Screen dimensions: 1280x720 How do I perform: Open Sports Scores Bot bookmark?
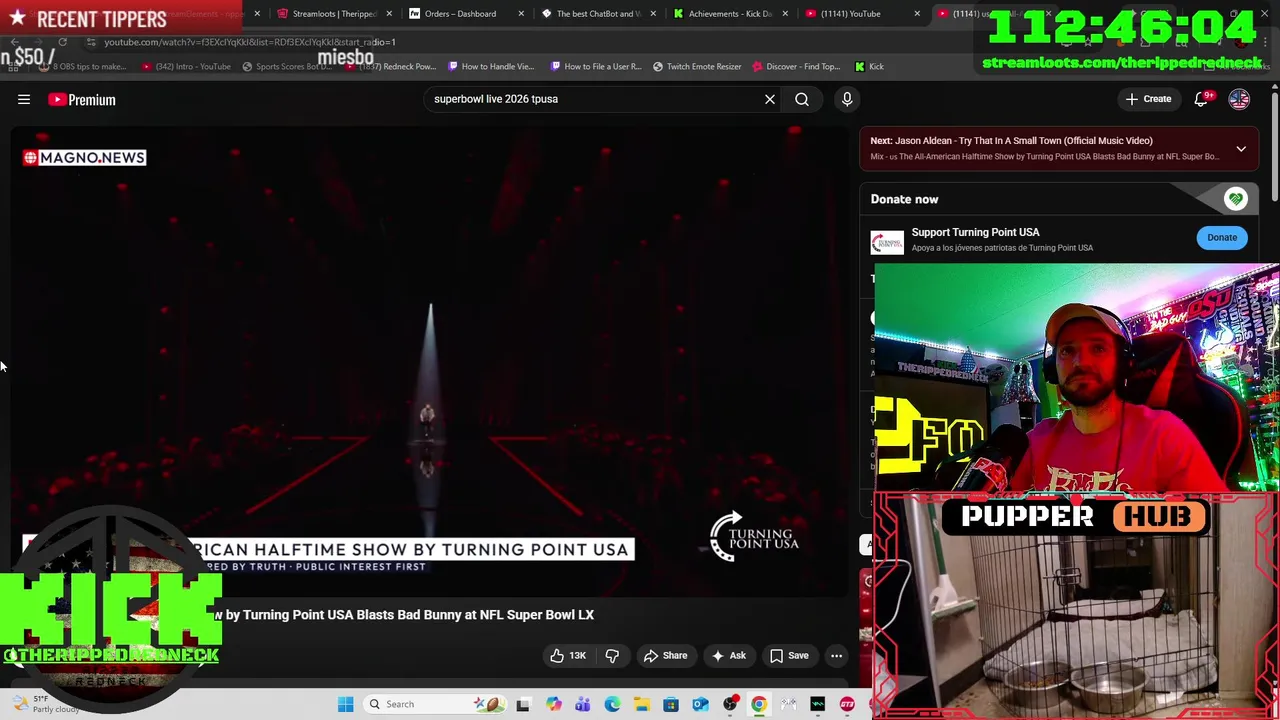(287, 66)
